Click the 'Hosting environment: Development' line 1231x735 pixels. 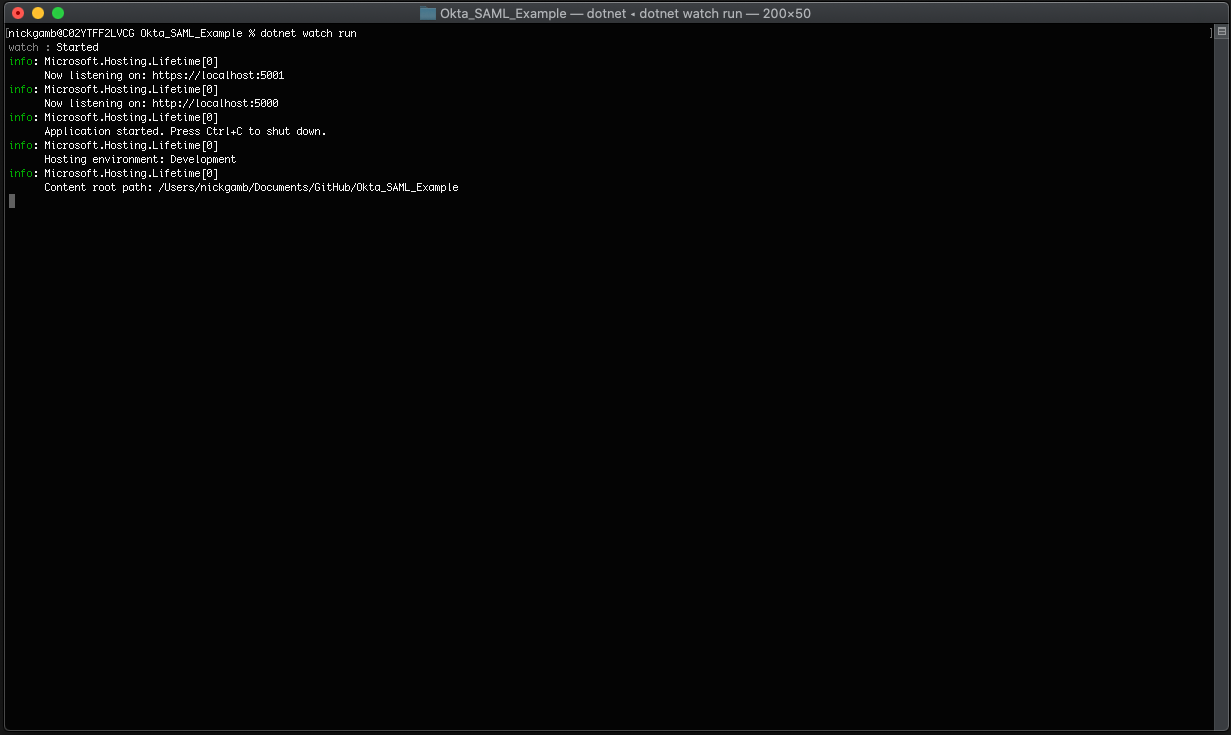pyautogui.click(x=140, y=159)
